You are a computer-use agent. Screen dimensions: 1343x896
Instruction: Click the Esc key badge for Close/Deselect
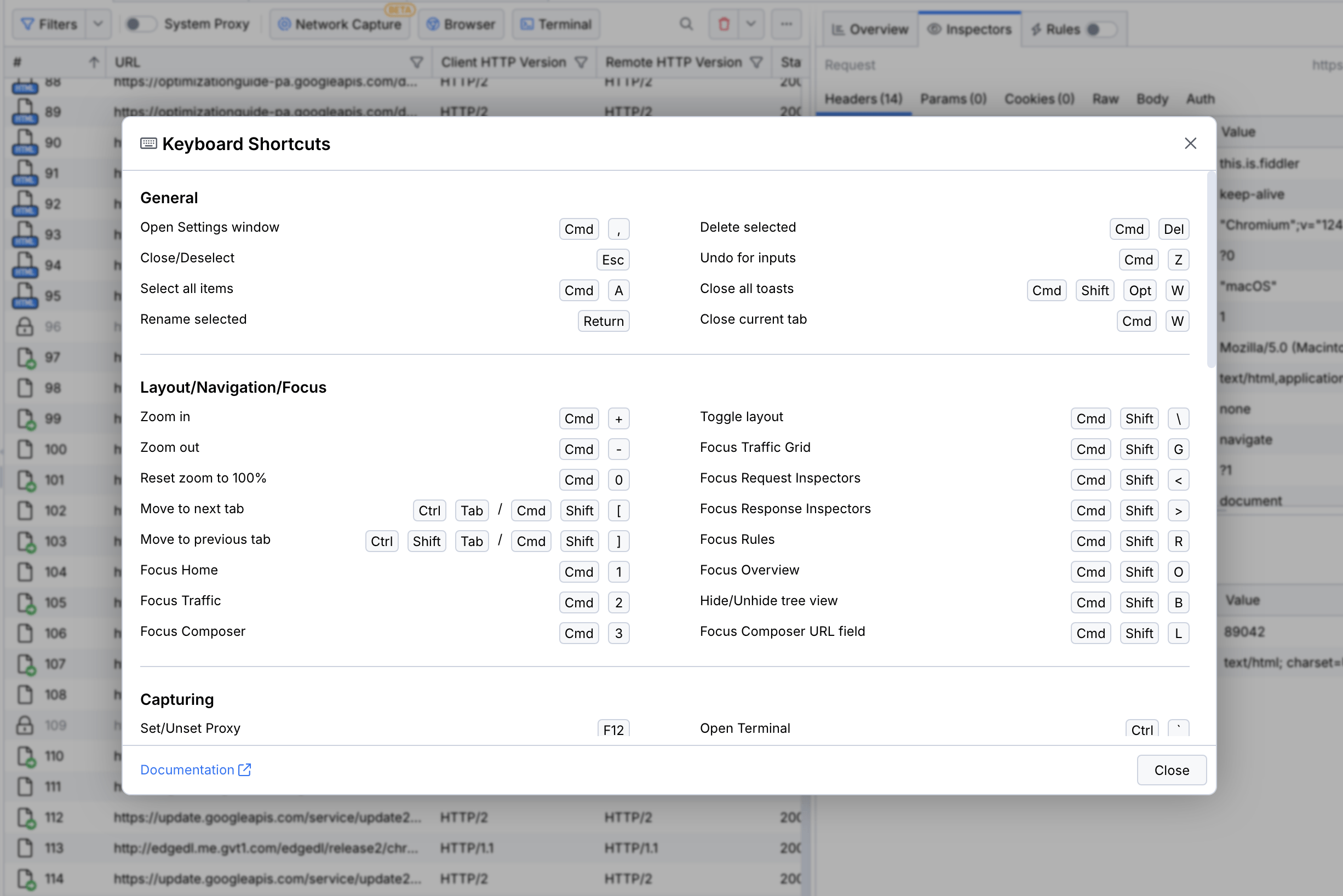click(x=613, y=260)
